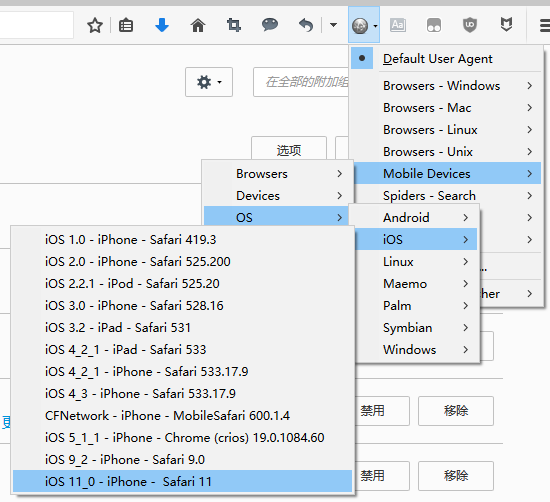
Task: Click the undo back arrow icon
Action: coord(306,26)
